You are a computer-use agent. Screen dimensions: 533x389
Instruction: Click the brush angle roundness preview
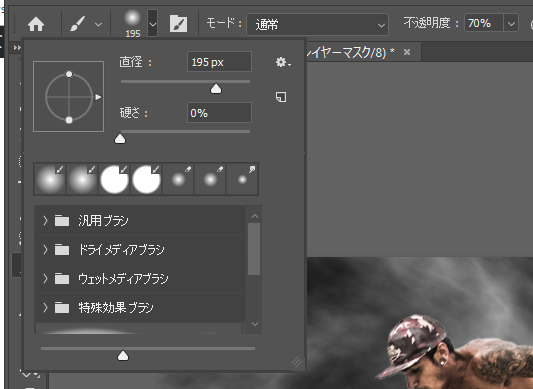coord(68,97)
